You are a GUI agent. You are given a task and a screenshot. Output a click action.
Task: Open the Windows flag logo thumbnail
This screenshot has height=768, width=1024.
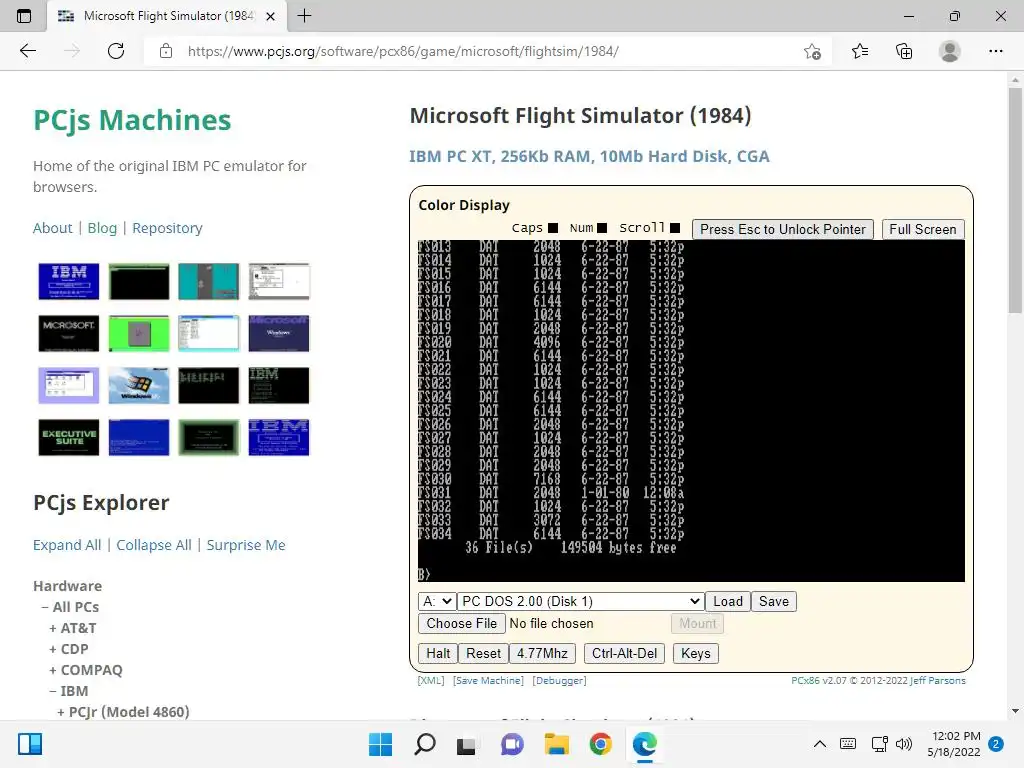pos(138,385)
